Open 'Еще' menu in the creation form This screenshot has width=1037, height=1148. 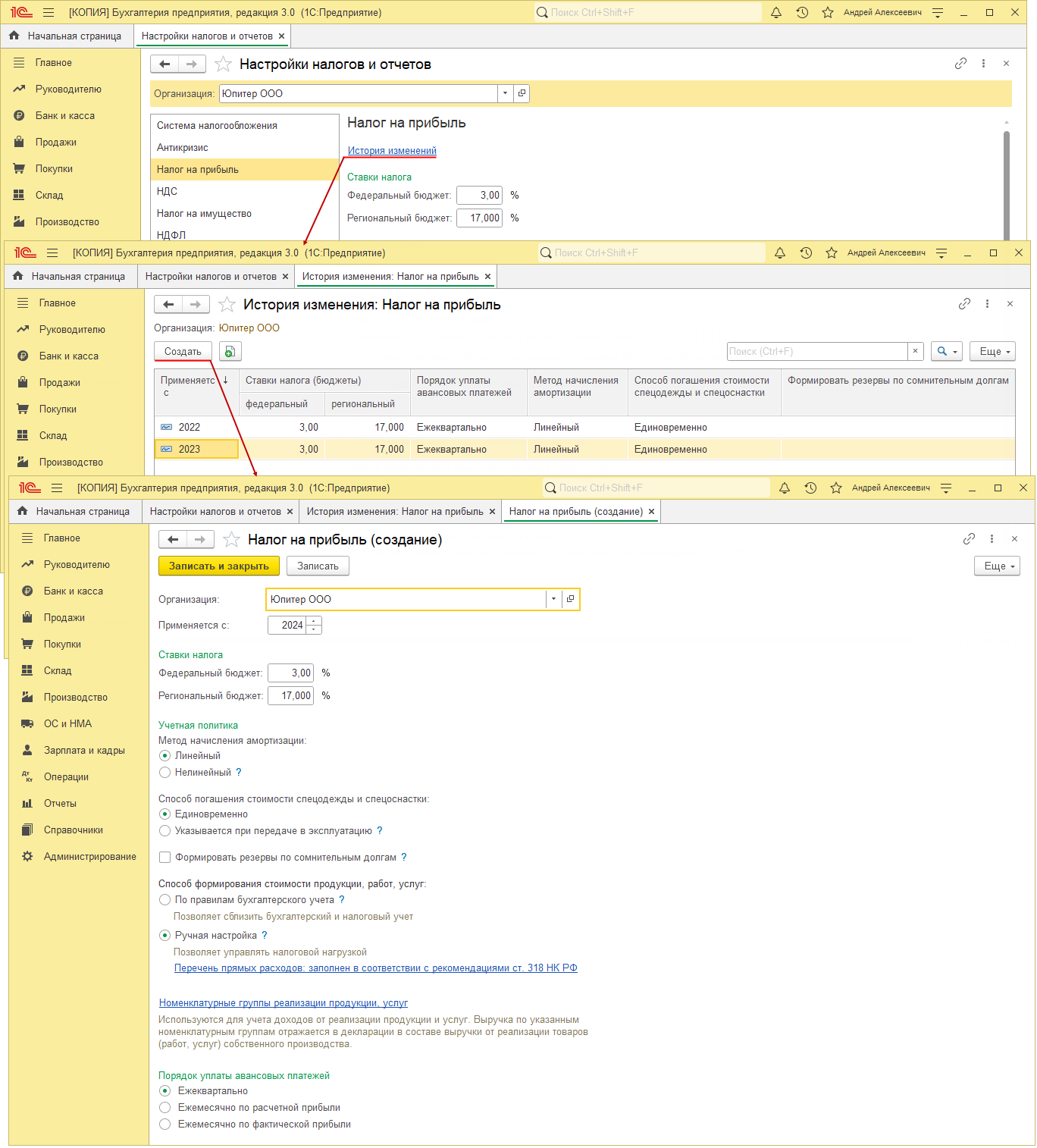997,566
